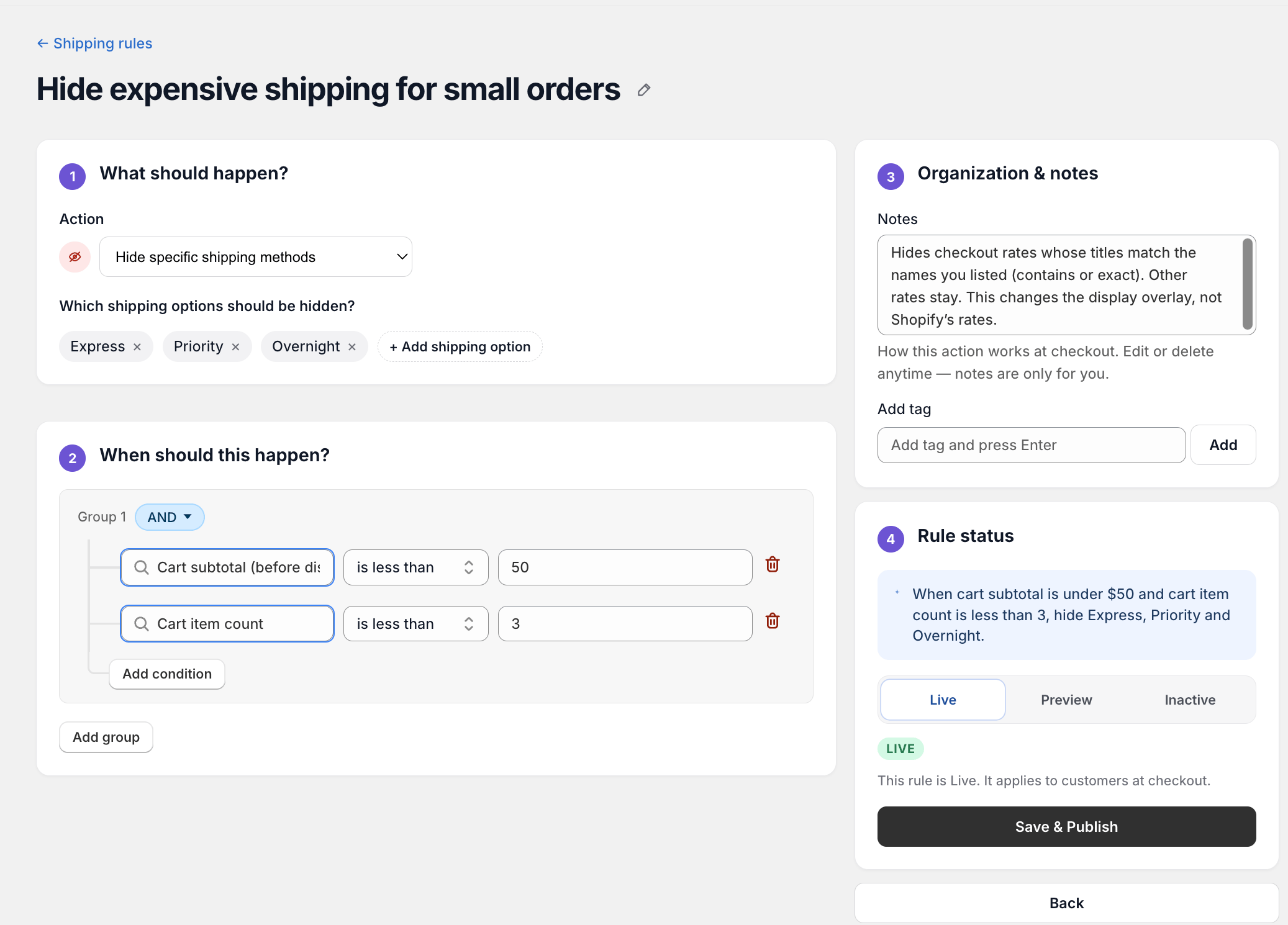The image size is (1288, 925).
Task: Switch rule status to Preview
Action: tap(1066, 700)
